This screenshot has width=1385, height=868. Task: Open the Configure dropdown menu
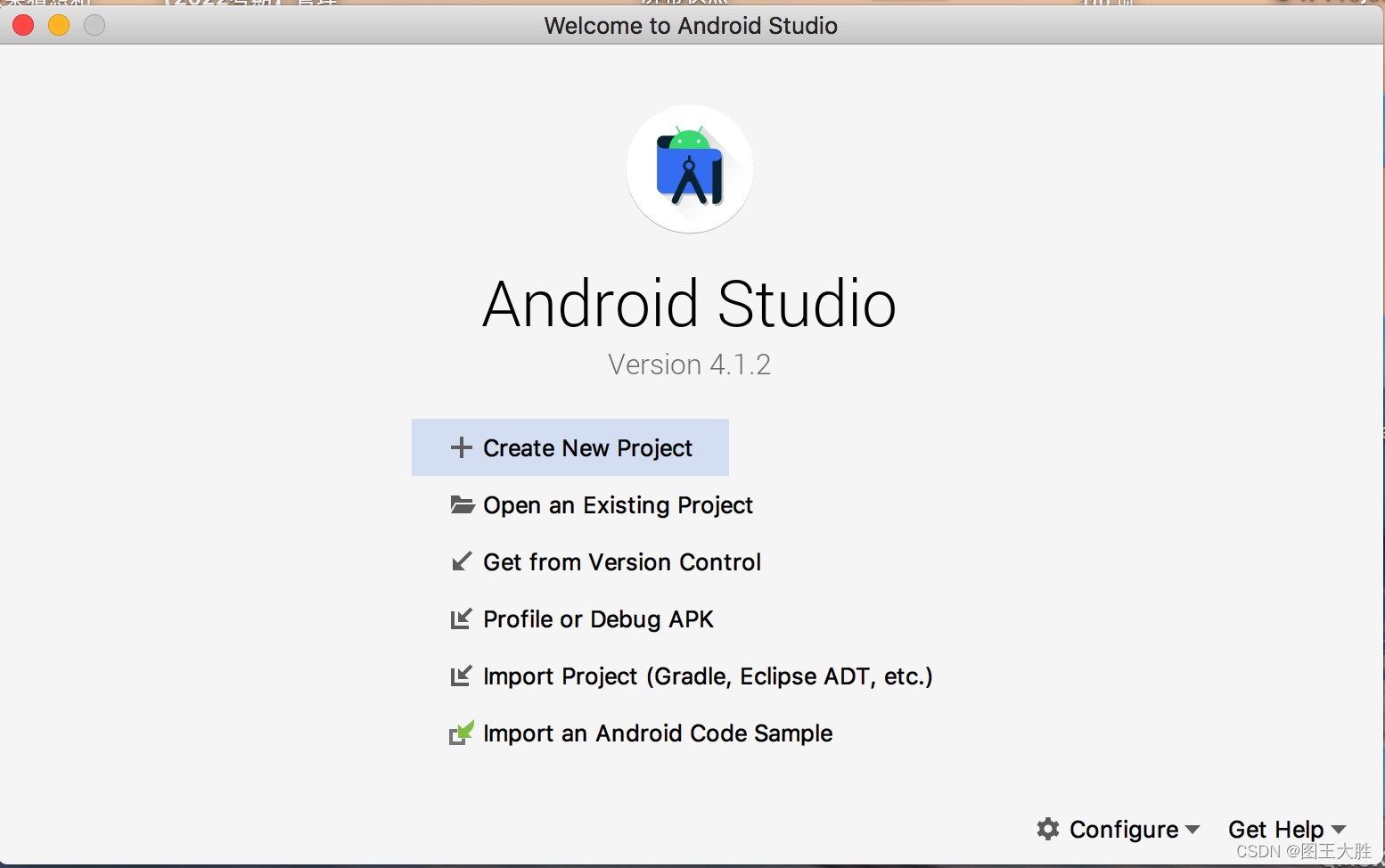tap(1119, 829)
